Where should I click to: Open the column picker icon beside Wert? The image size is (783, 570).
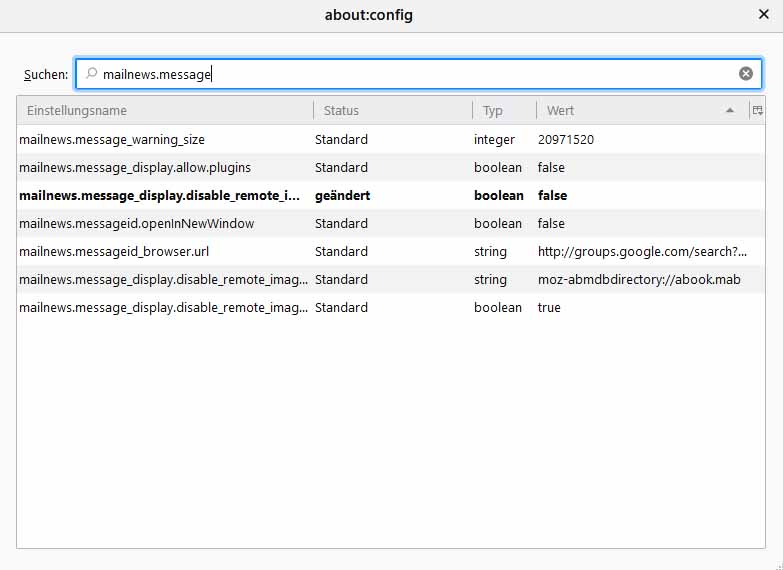[x=757, y=110]
